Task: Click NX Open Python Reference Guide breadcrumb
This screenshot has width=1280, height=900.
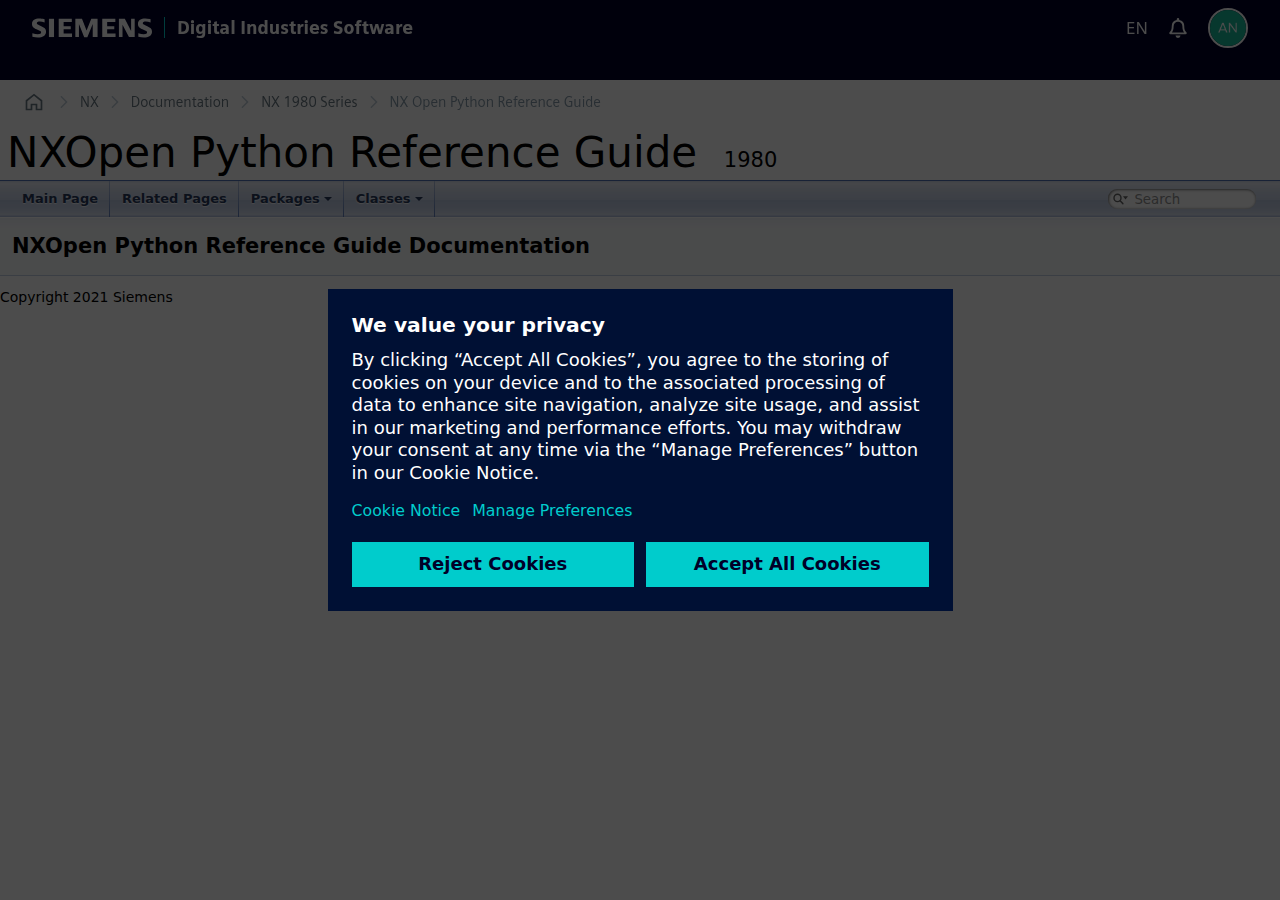Action: pyautogui.click(x=495, y=102)
